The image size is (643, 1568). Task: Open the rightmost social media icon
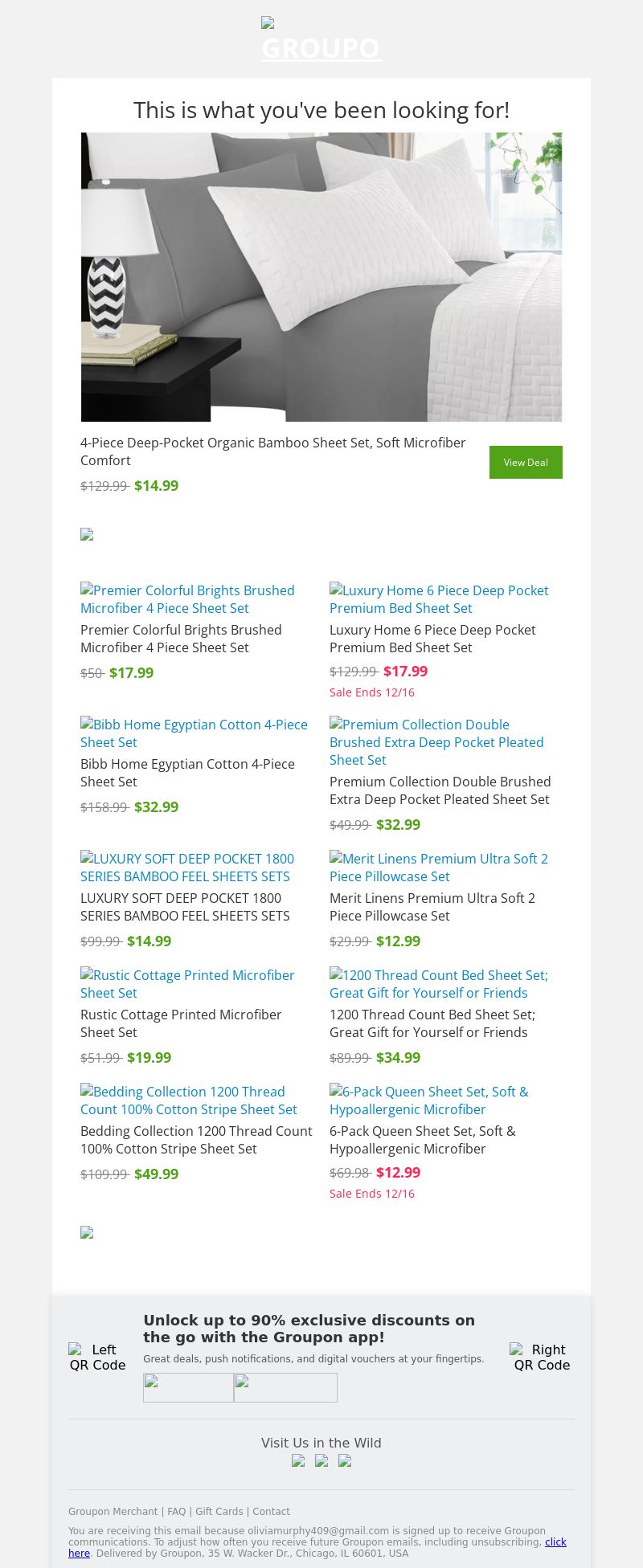coord(345,1460)
